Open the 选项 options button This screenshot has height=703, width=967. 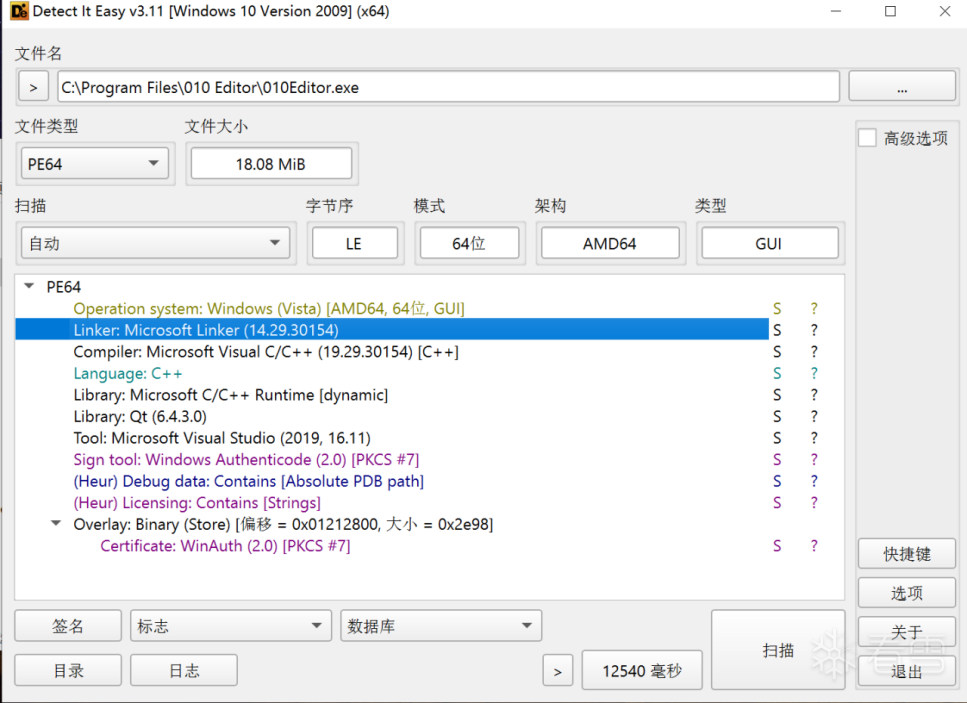tap(907, 593)
